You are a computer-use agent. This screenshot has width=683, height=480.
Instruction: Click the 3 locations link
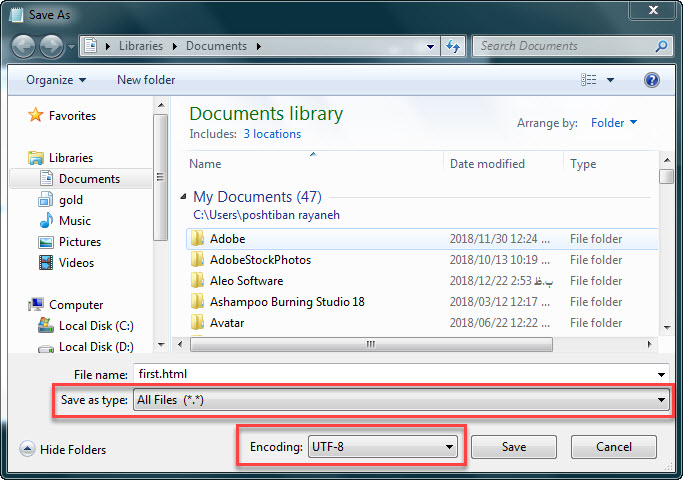click(272, 134)
